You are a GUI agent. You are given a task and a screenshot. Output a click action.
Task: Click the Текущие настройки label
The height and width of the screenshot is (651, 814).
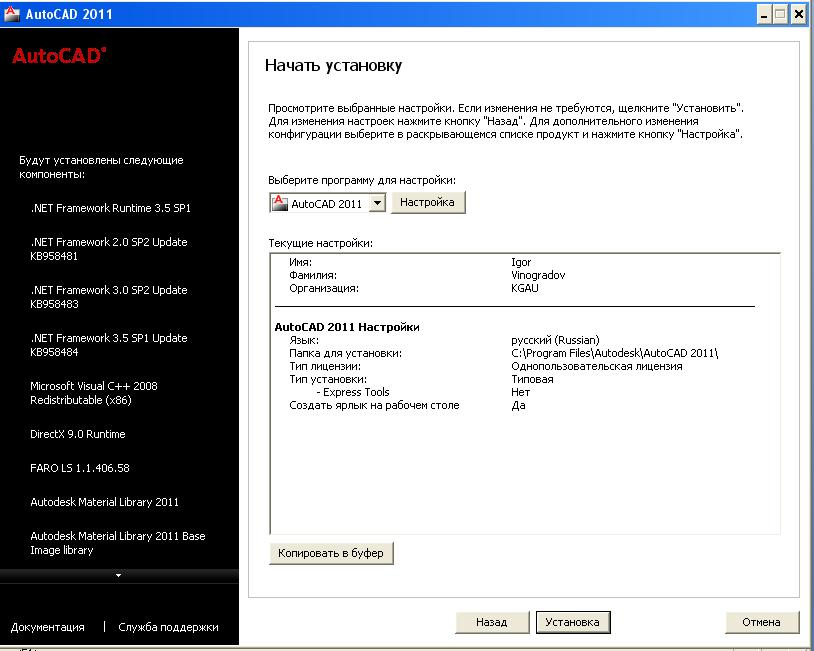click(x=321, y=243)
